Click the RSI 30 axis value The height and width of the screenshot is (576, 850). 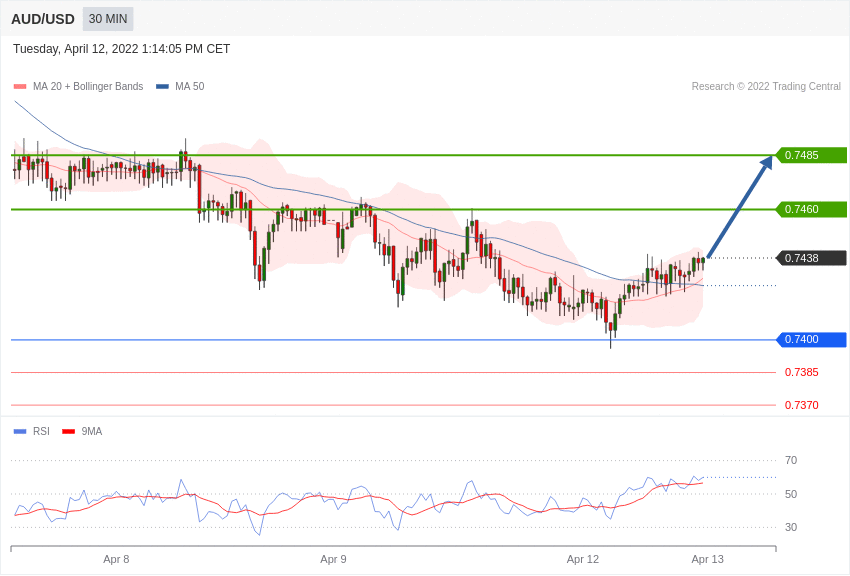(791, 527)
